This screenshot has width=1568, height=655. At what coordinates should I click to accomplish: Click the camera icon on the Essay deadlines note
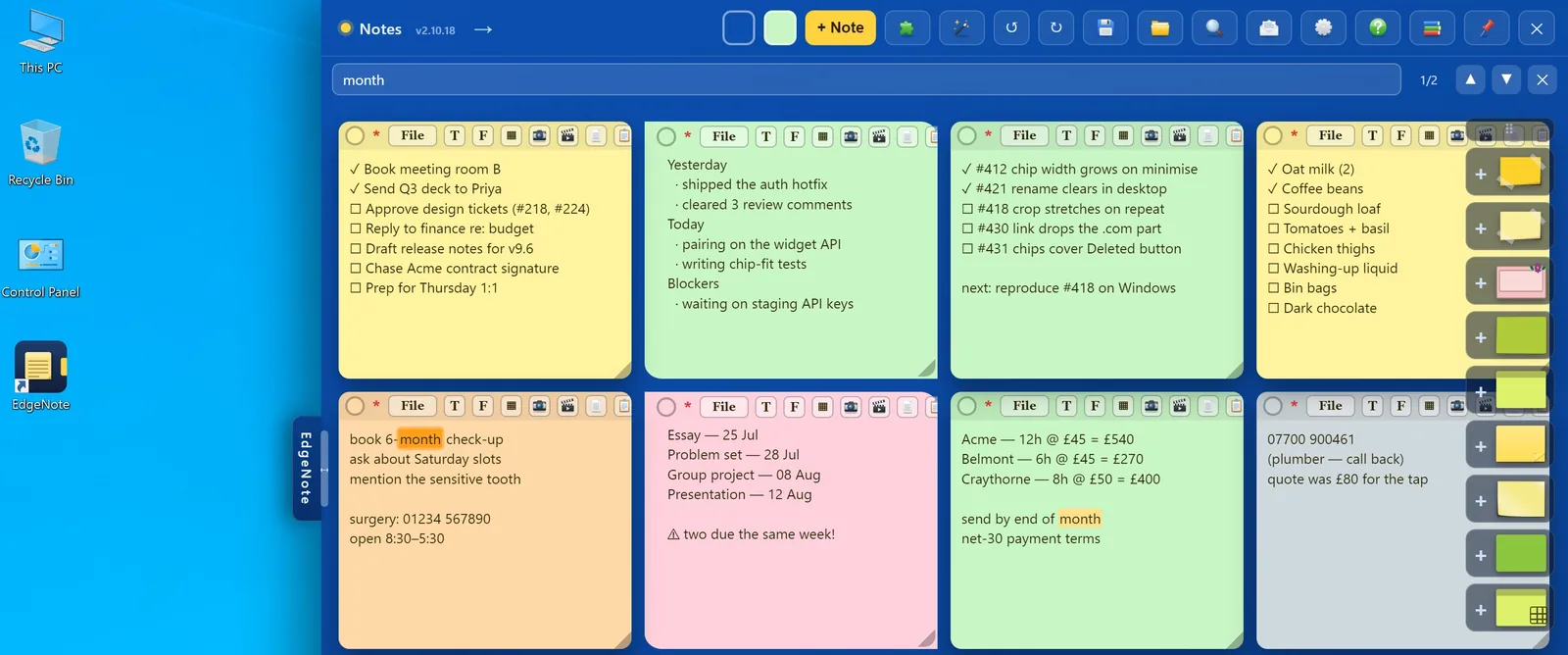(x=851, y=407)
